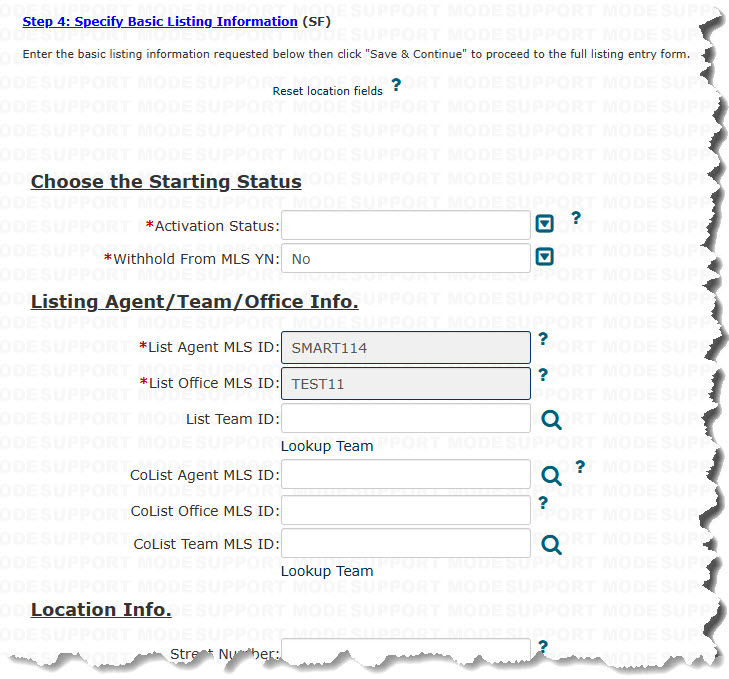Click the List Office MLS ID field

(x=405, y=384)
